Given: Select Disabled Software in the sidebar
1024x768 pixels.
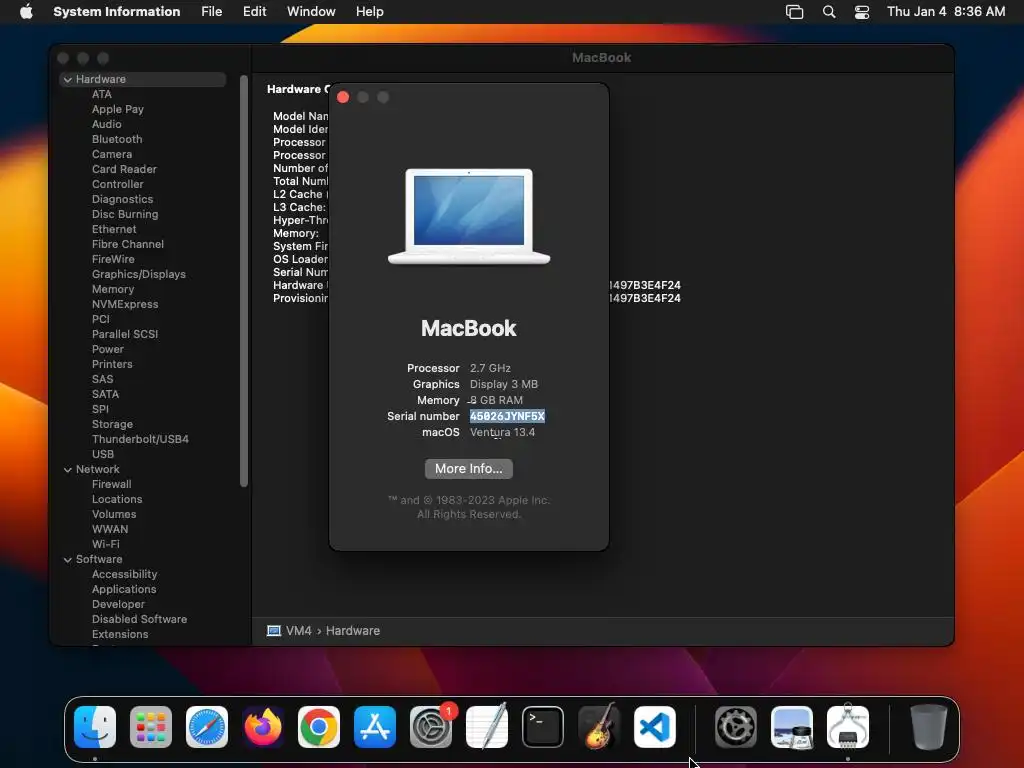Looking at the screenshot, I should pos(139,620).
